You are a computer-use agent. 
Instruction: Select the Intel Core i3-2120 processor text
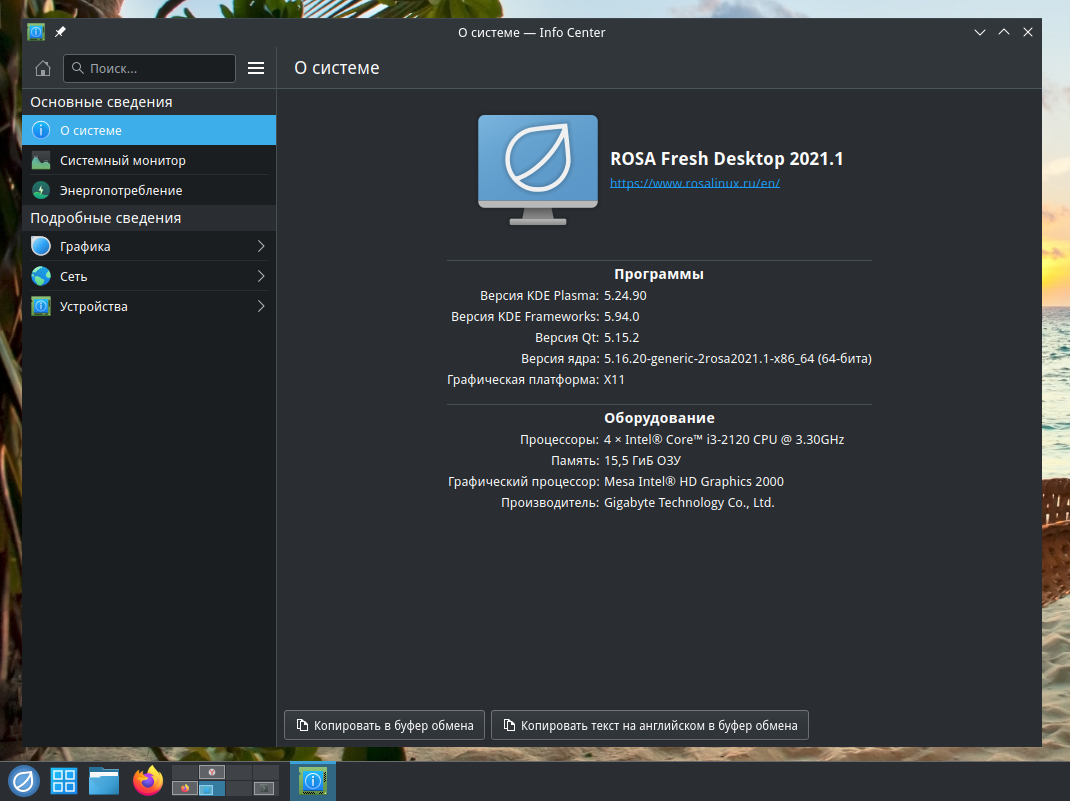click(724, 440)
